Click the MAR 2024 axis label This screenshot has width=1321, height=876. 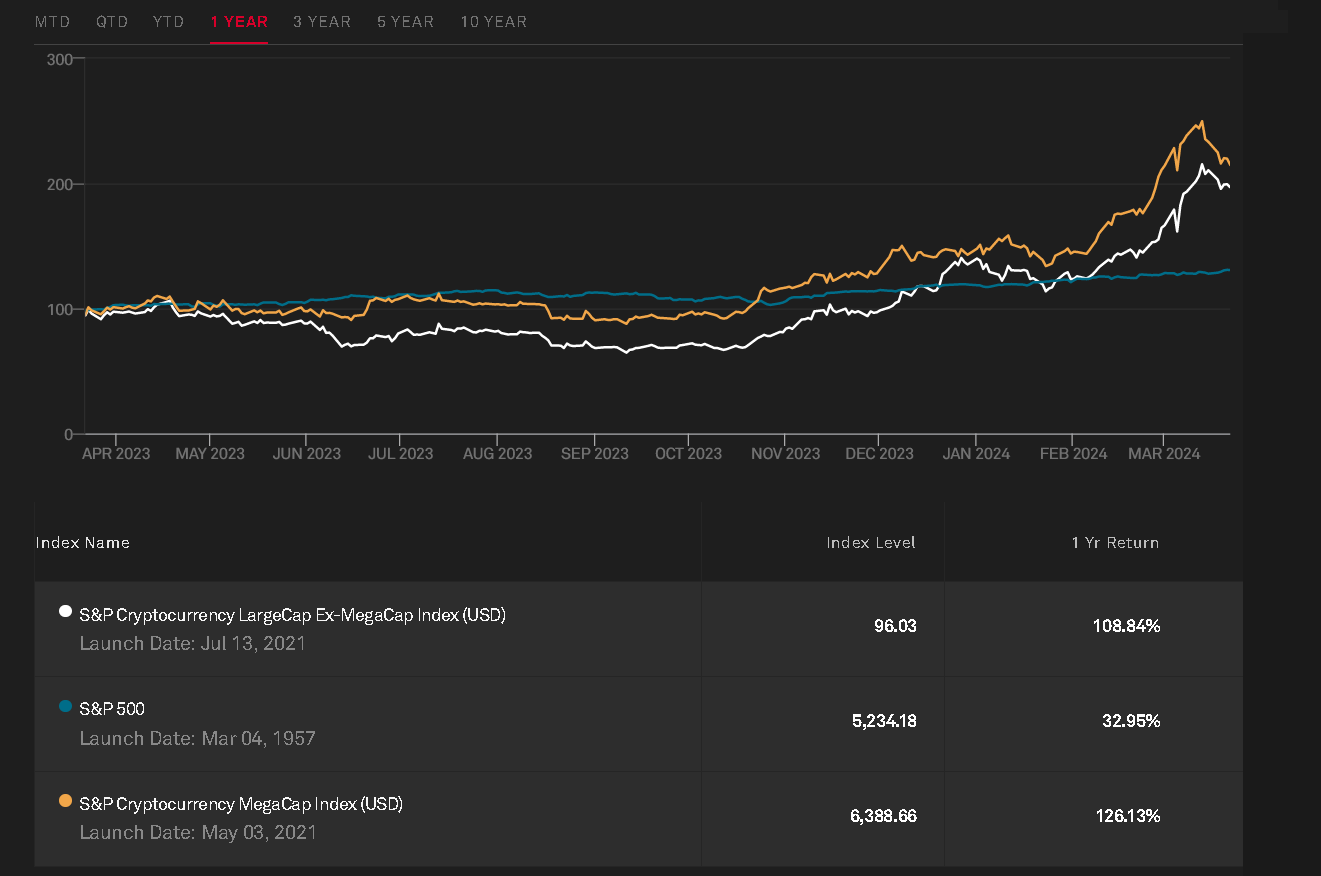point(1164,454)
